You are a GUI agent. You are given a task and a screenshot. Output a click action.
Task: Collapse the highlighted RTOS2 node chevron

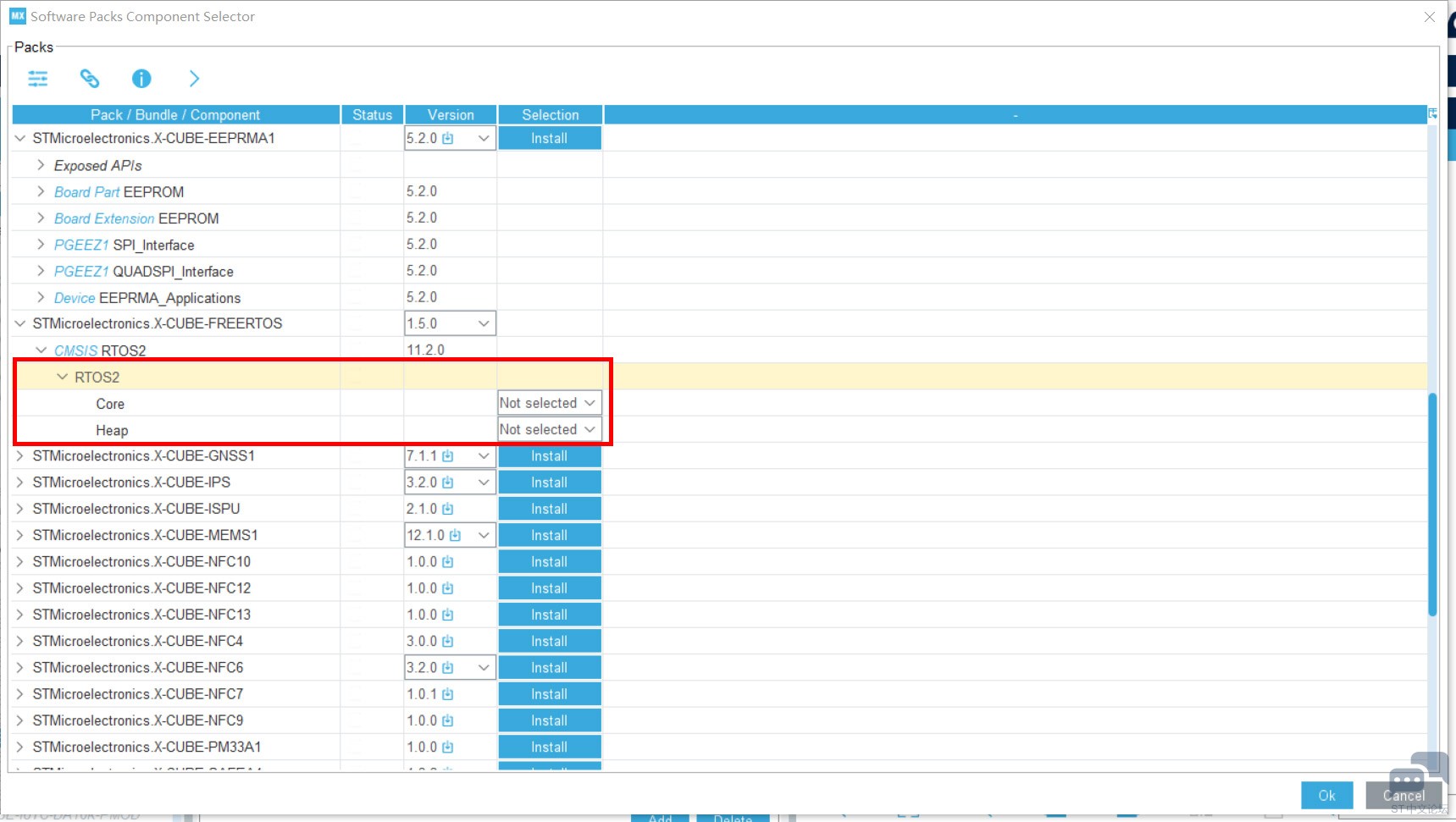pos(62,377)
